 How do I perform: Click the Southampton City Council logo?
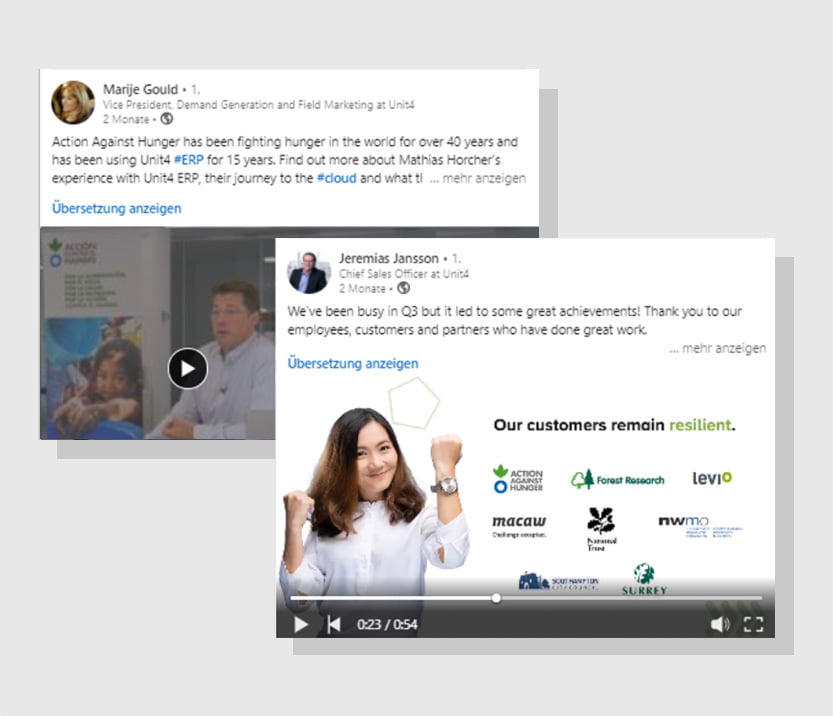(x=558, y=581)
